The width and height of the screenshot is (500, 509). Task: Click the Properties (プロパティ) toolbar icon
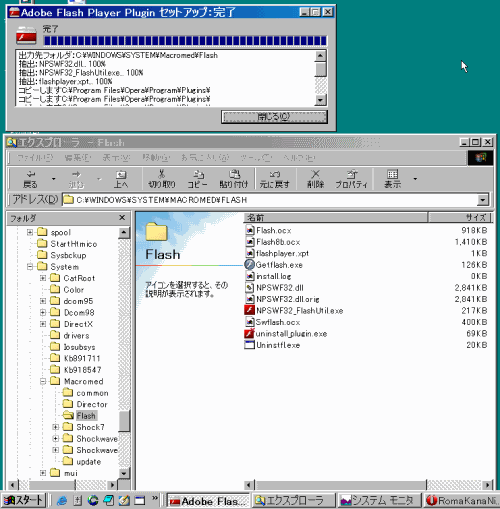351,179
